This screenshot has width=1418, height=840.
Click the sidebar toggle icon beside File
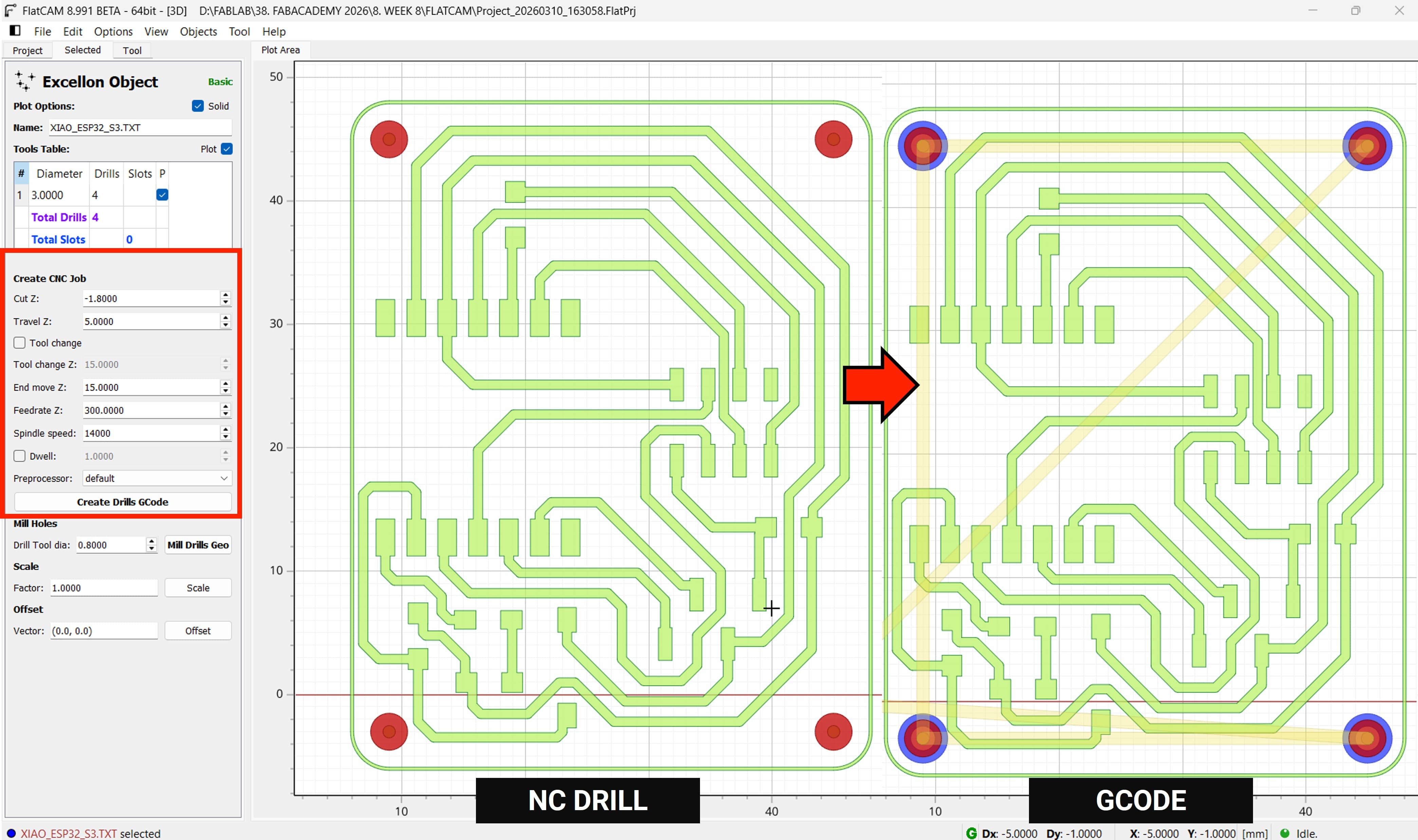click(15, 31)
